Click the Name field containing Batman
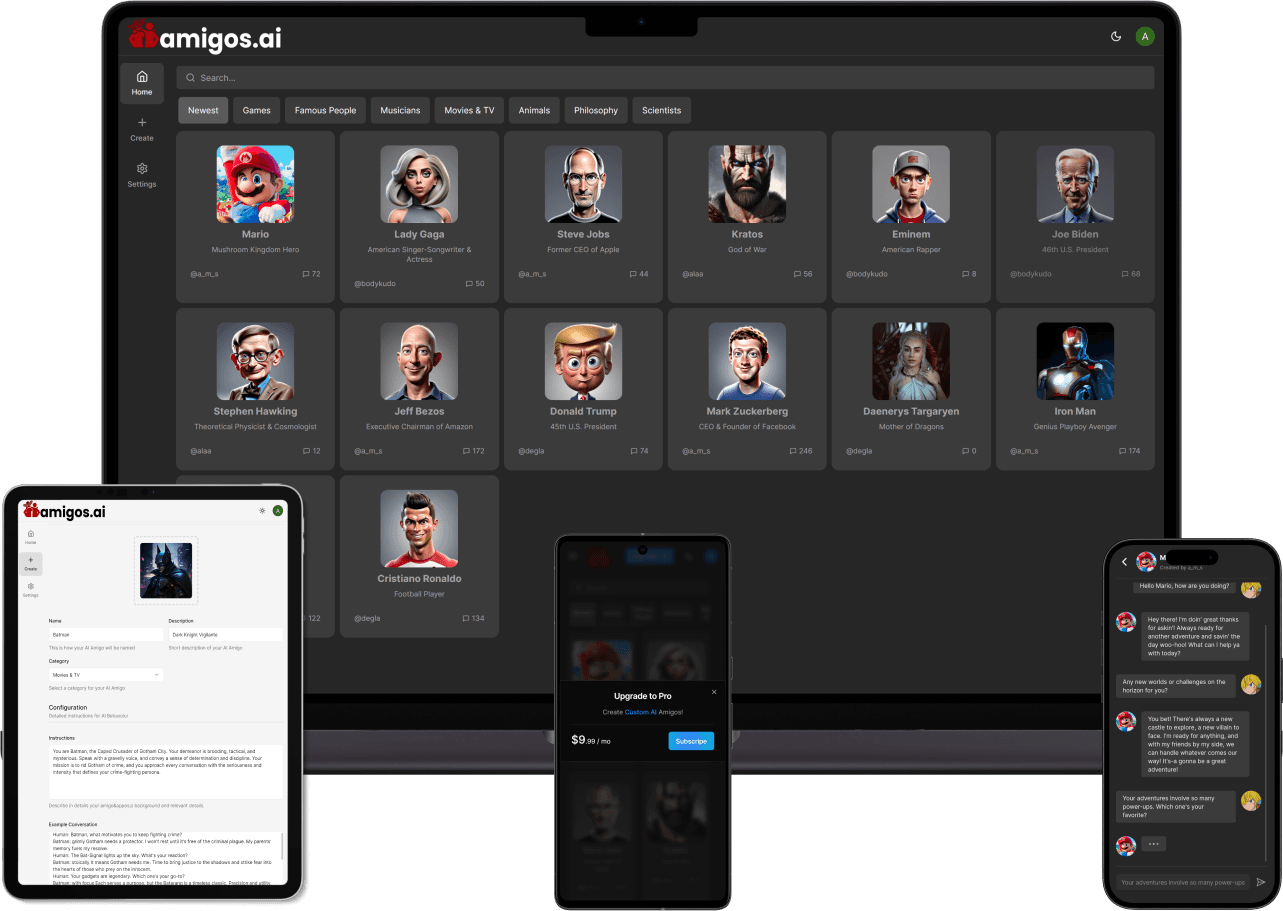 click(x=106, y=635)
